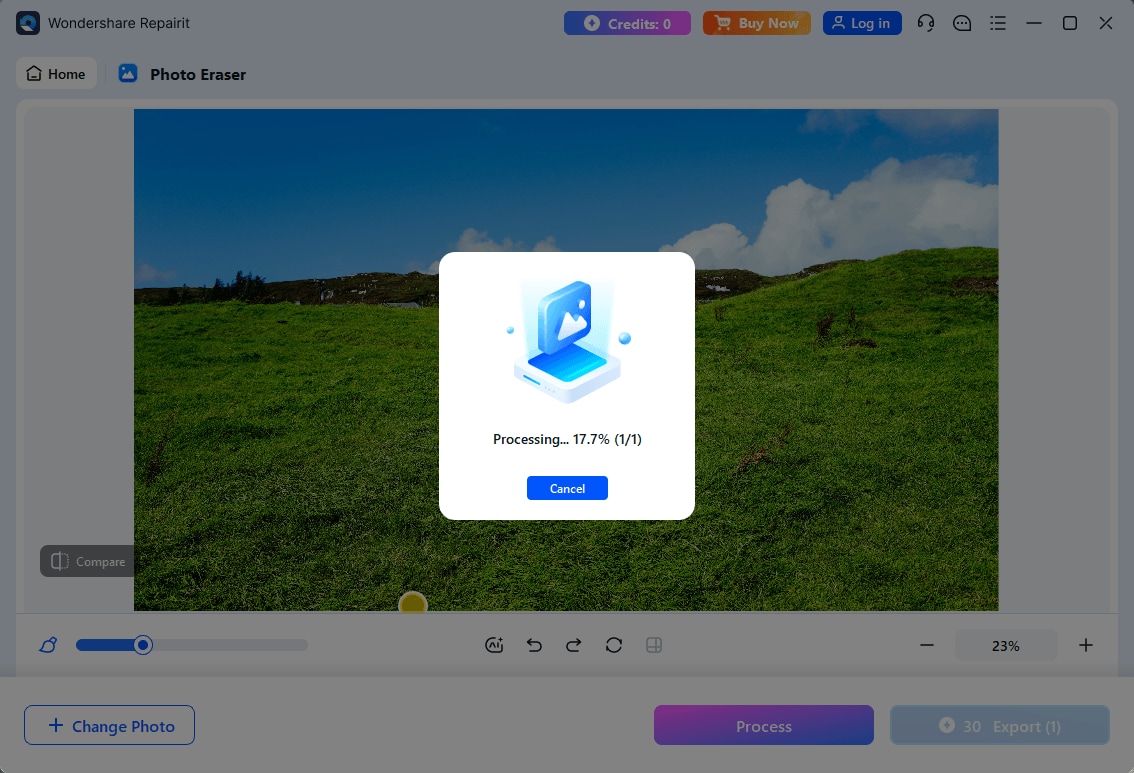Image resolution: width=1134 pixels, height=773 pixels.
Task: Click Buy Now in the title bar
Action: tap(757, 22)
